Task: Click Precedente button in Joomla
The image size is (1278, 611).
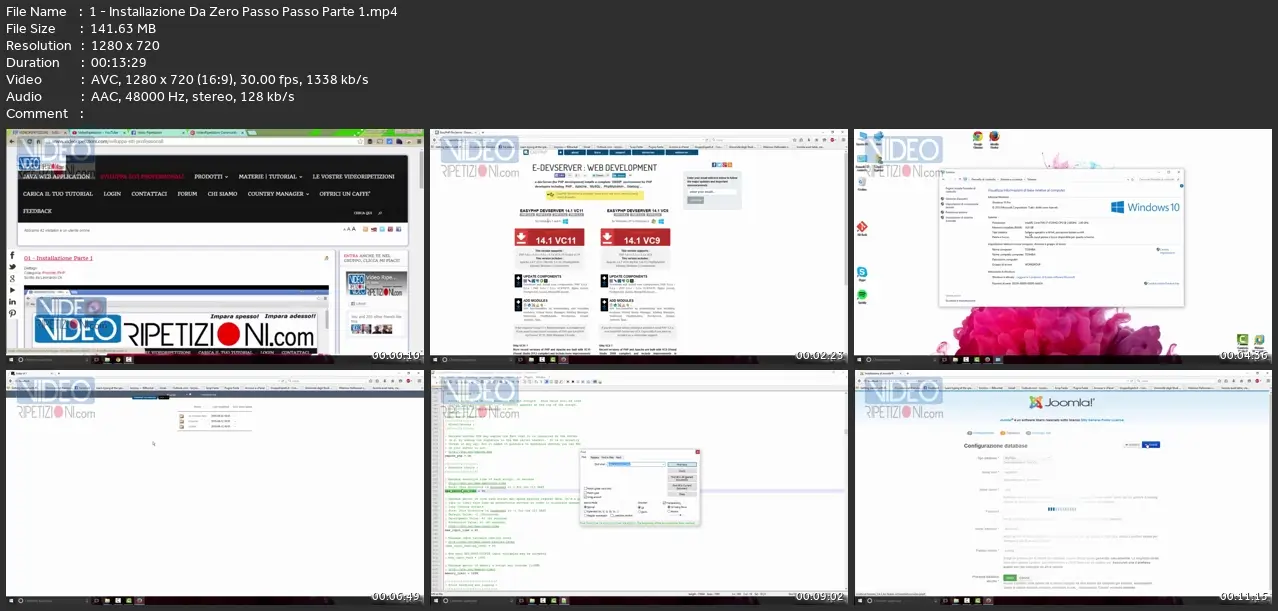Action: click(x=1132, y=445)
